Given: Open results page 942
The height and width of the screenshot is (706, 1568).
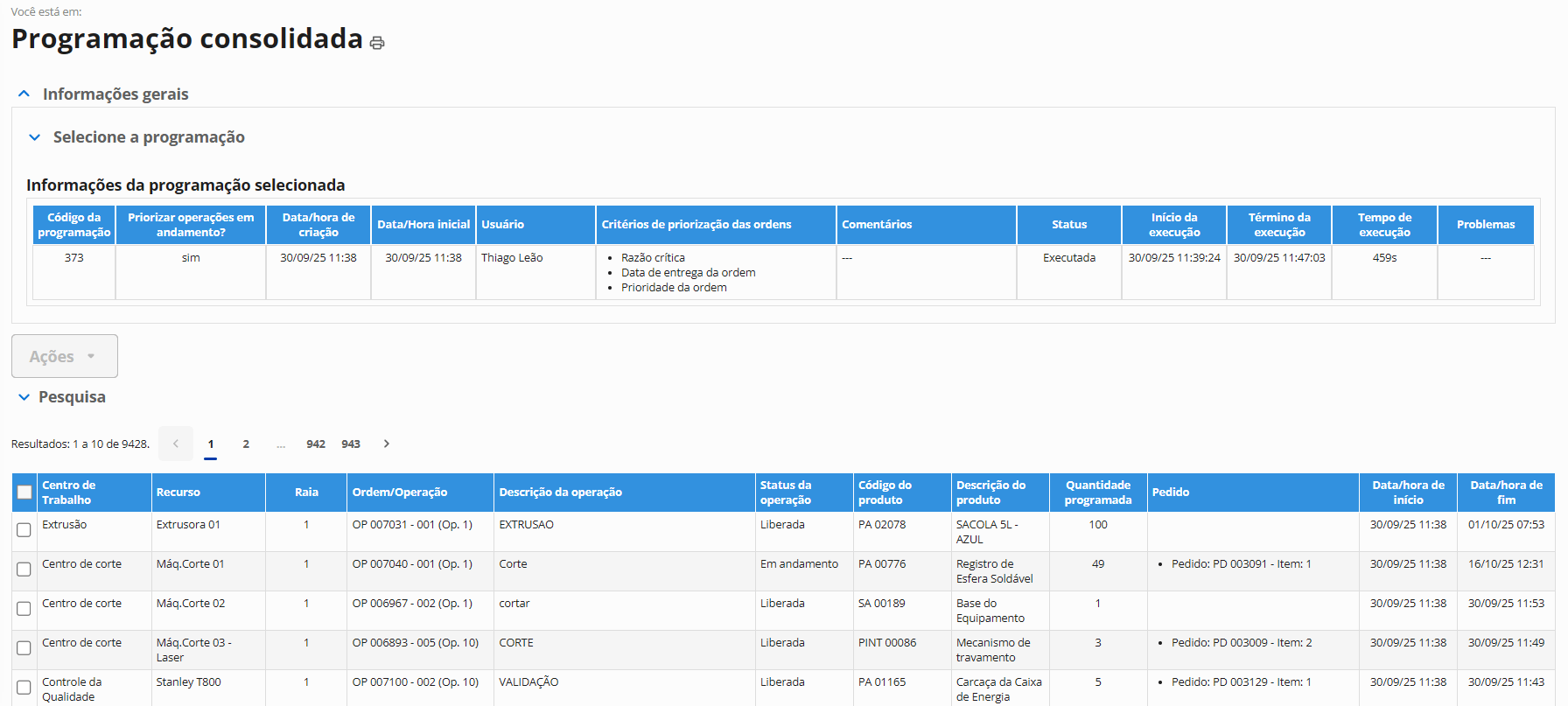Looking at the screenshot, I should click(x=316, y=444).
